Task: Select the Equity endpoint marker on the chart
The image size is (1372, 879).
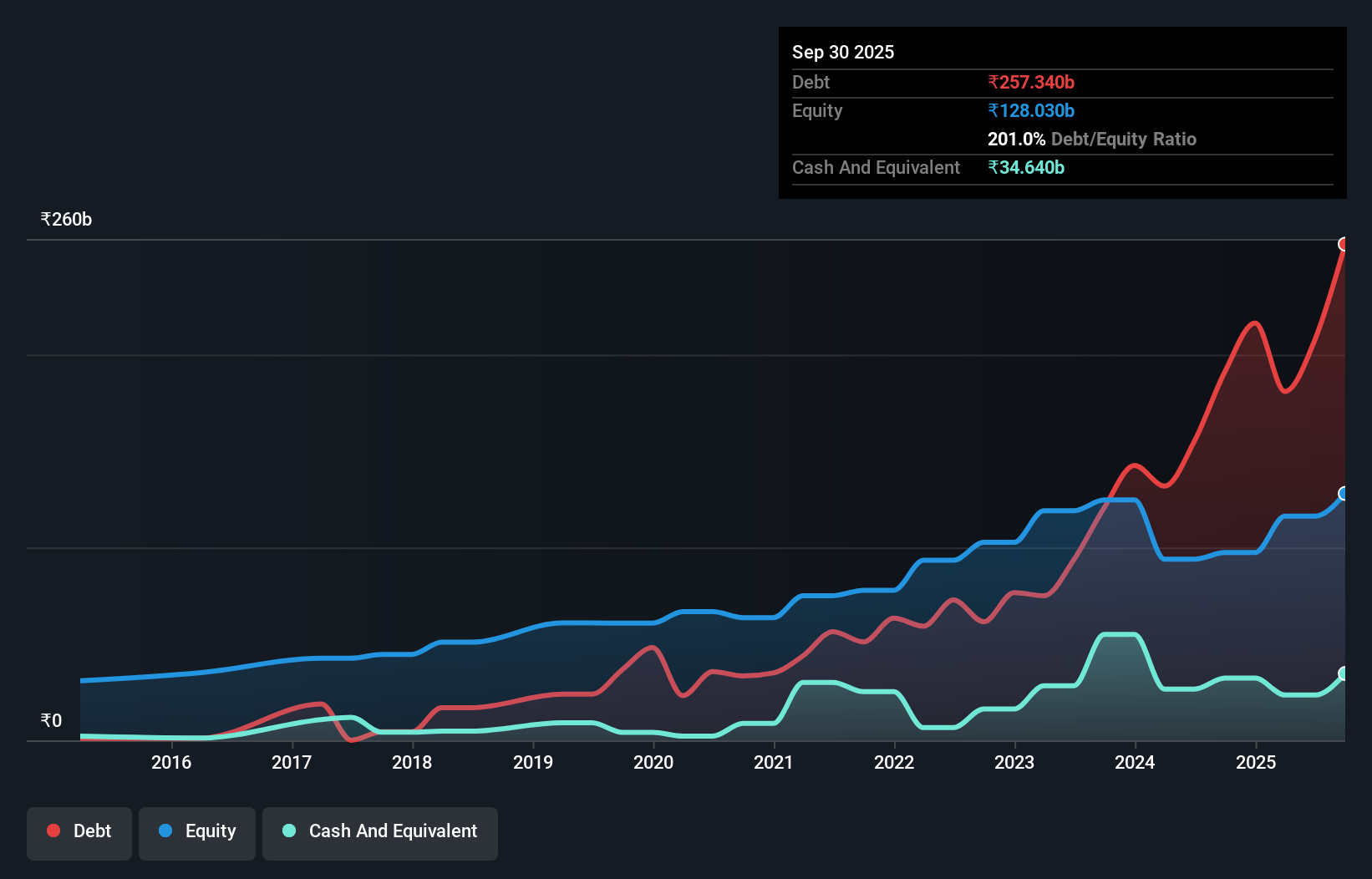Action: tap(1344, 494)
